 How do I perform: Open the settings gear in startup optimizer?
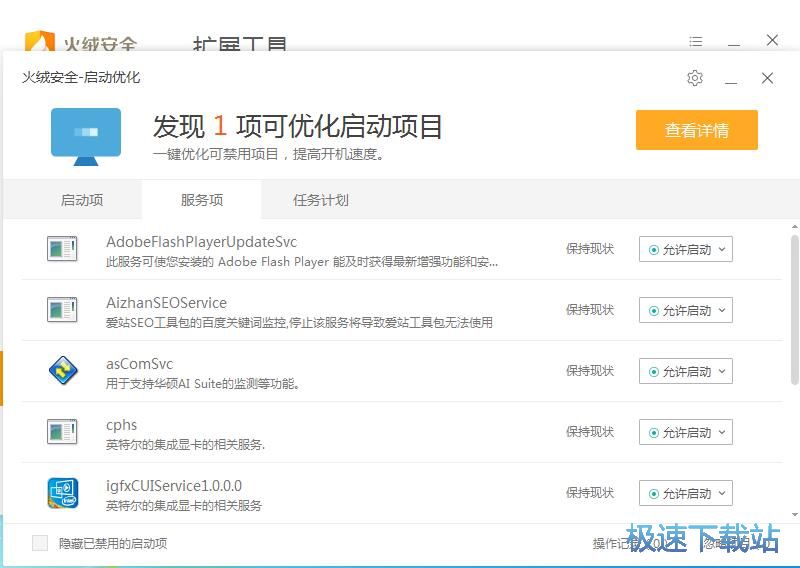click(694, 78)
